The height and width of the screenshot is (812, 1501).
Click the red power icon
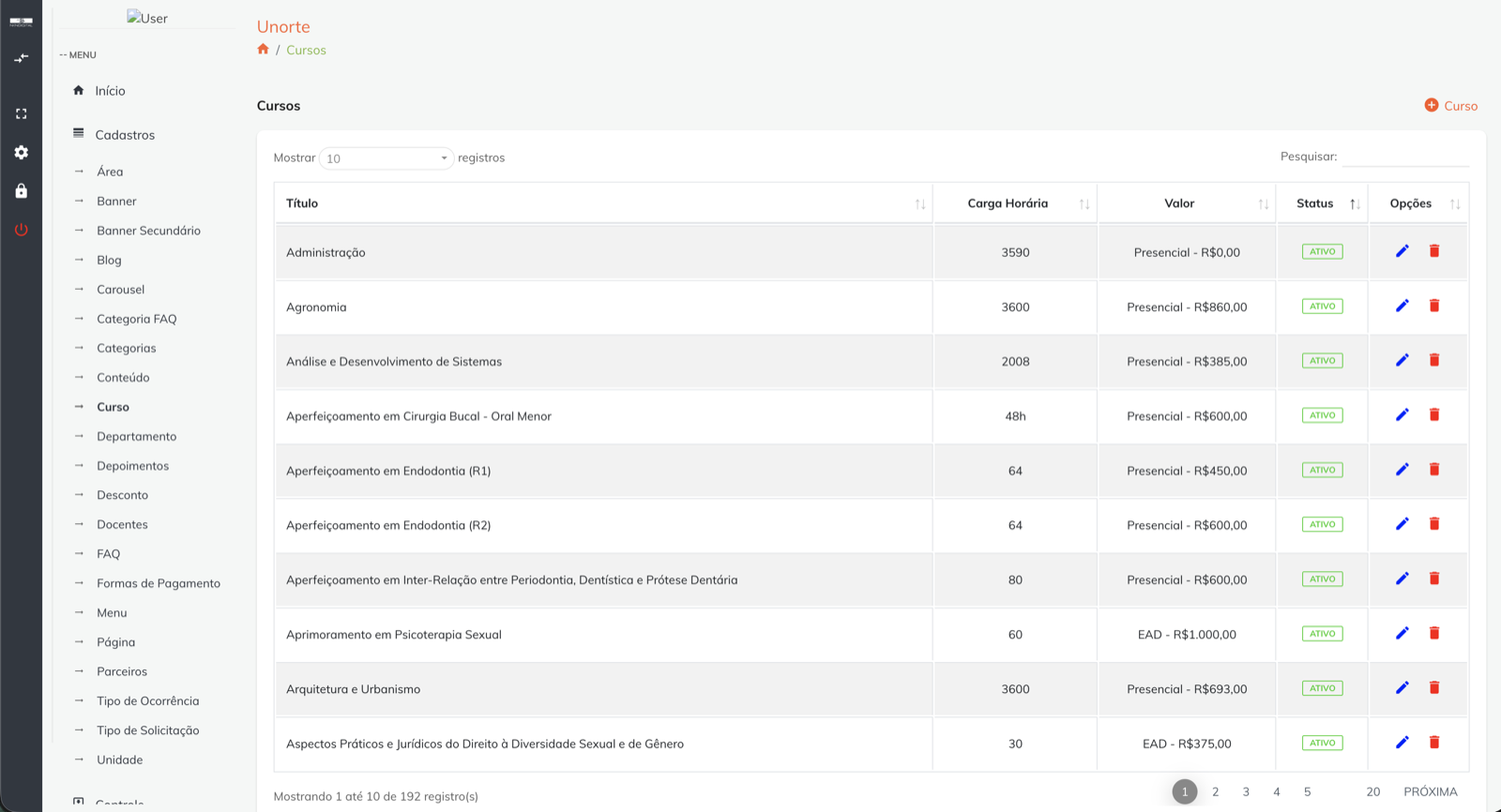22,230
